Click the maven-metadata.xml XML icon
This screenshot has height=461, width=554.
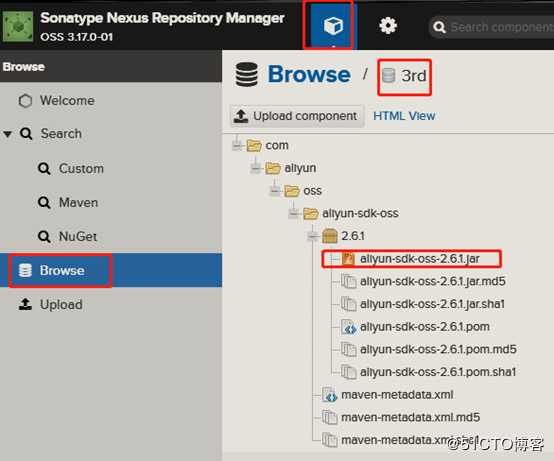(x=330, y=395)
